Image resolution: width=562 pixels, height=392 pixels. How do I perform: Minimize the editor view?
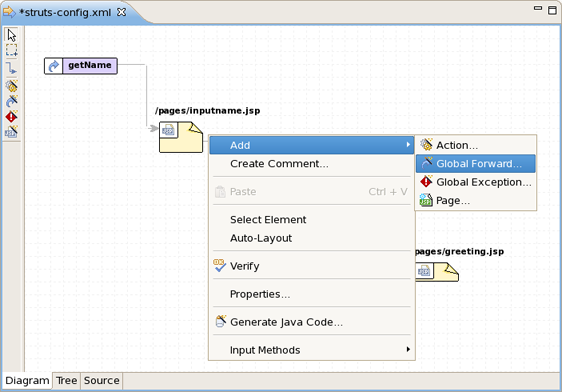538,8
